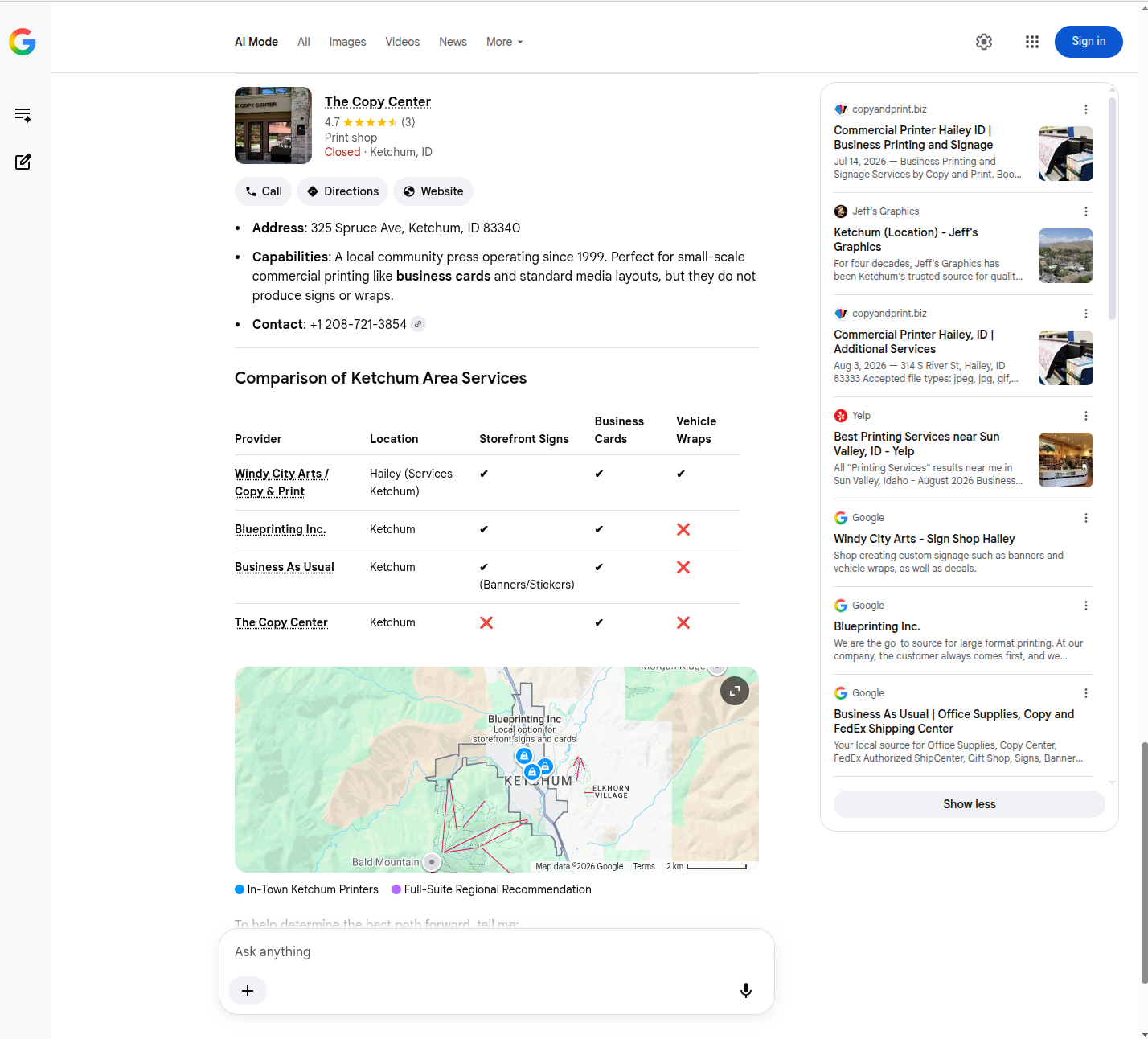Open Windy City Arts / Copy & Print link
This screenshot has height=1039, width=1148.
(281, 483)
